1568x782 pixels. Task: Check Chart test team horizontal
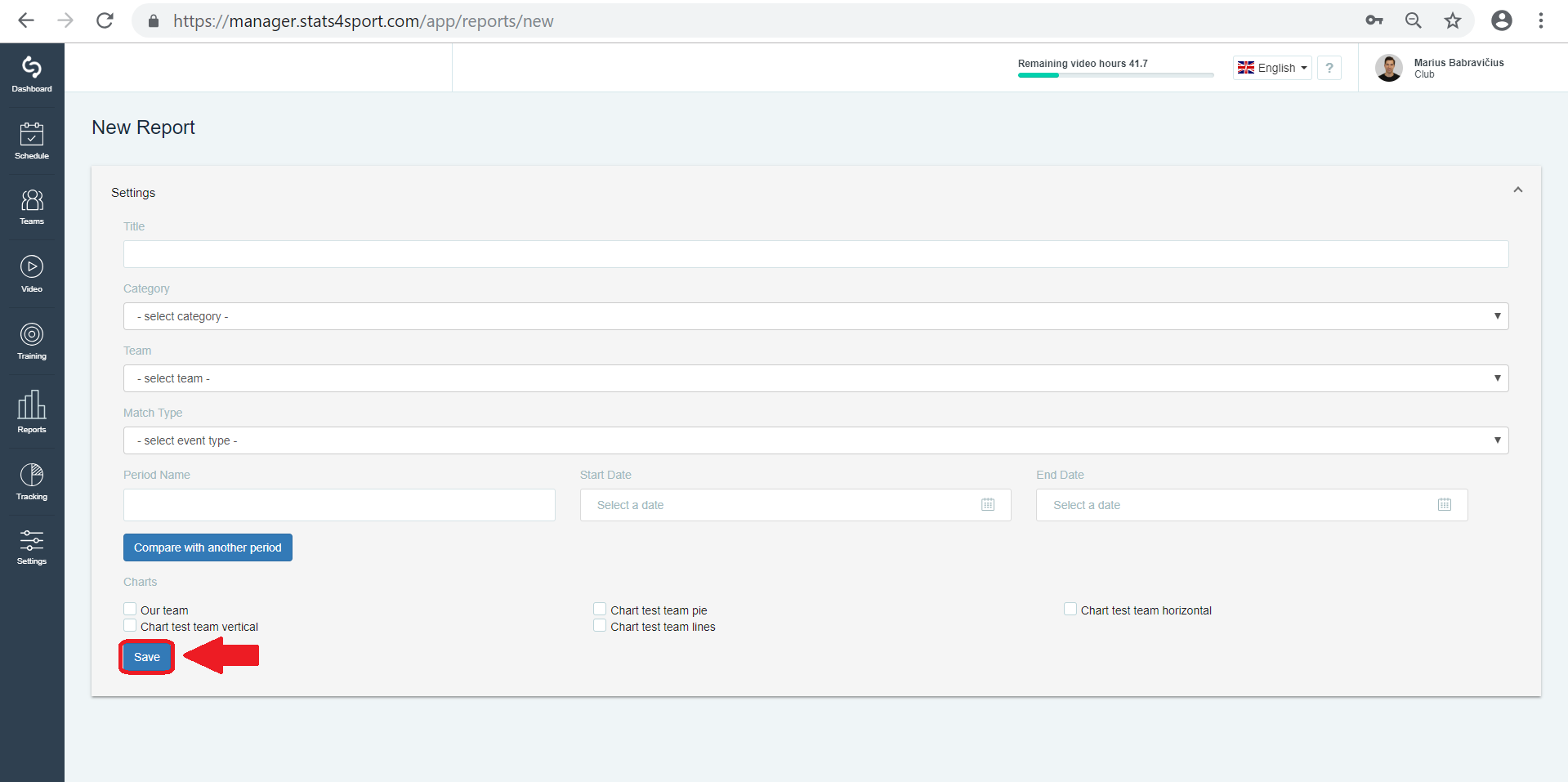point(1070,609)
